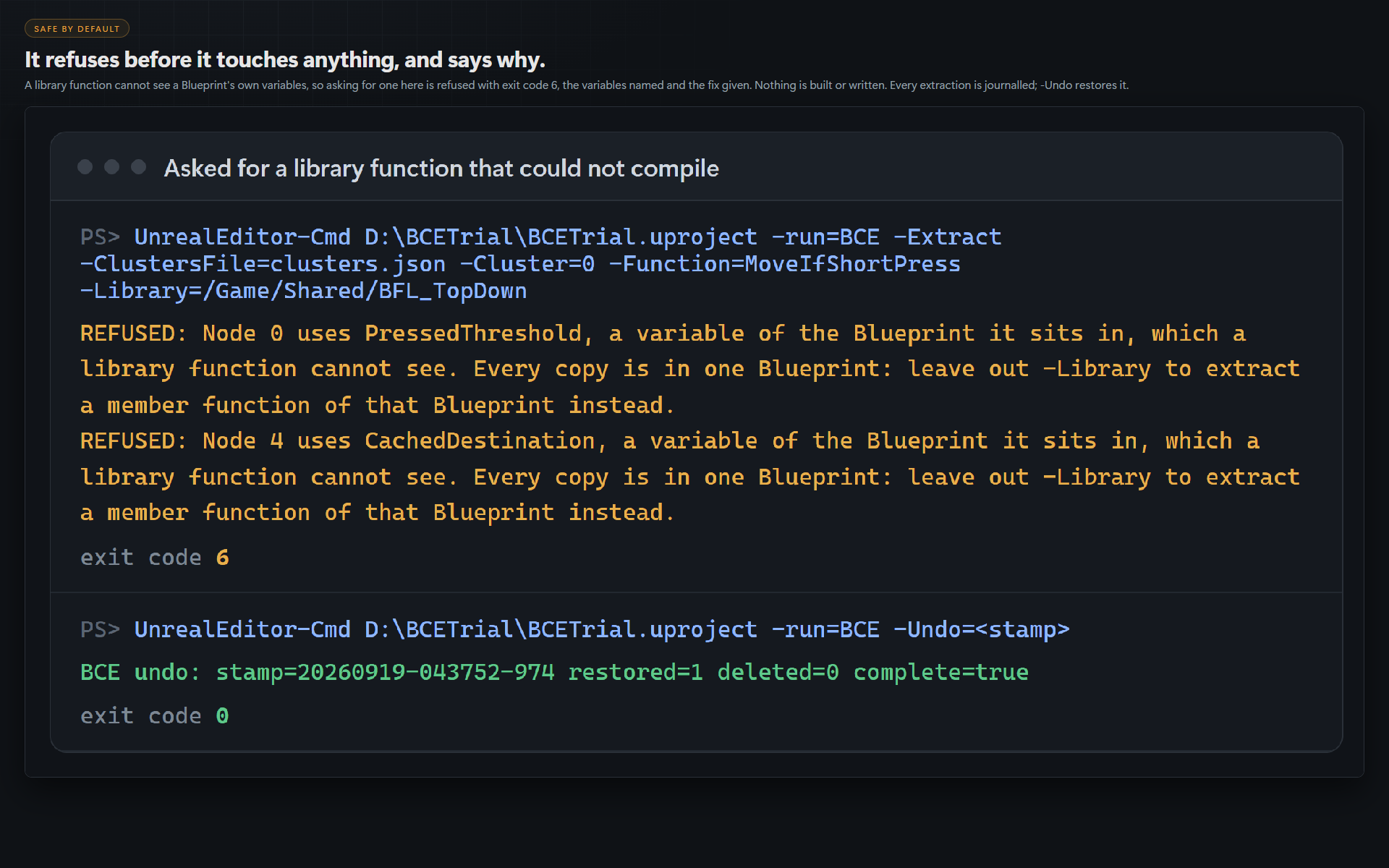The height and width of the screenshot is (868, 1389).
Task: Click the first PS> prompt
Action: 100,237
